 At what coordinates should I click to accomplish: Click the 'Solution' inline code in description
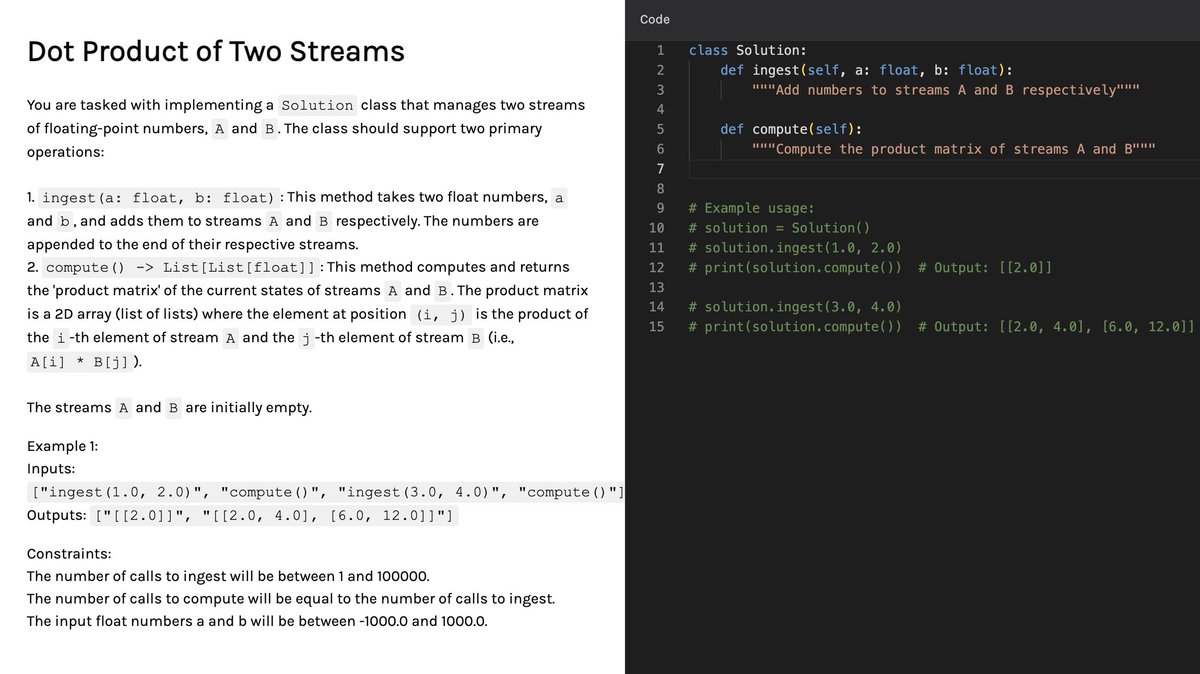tap(317, 105)
